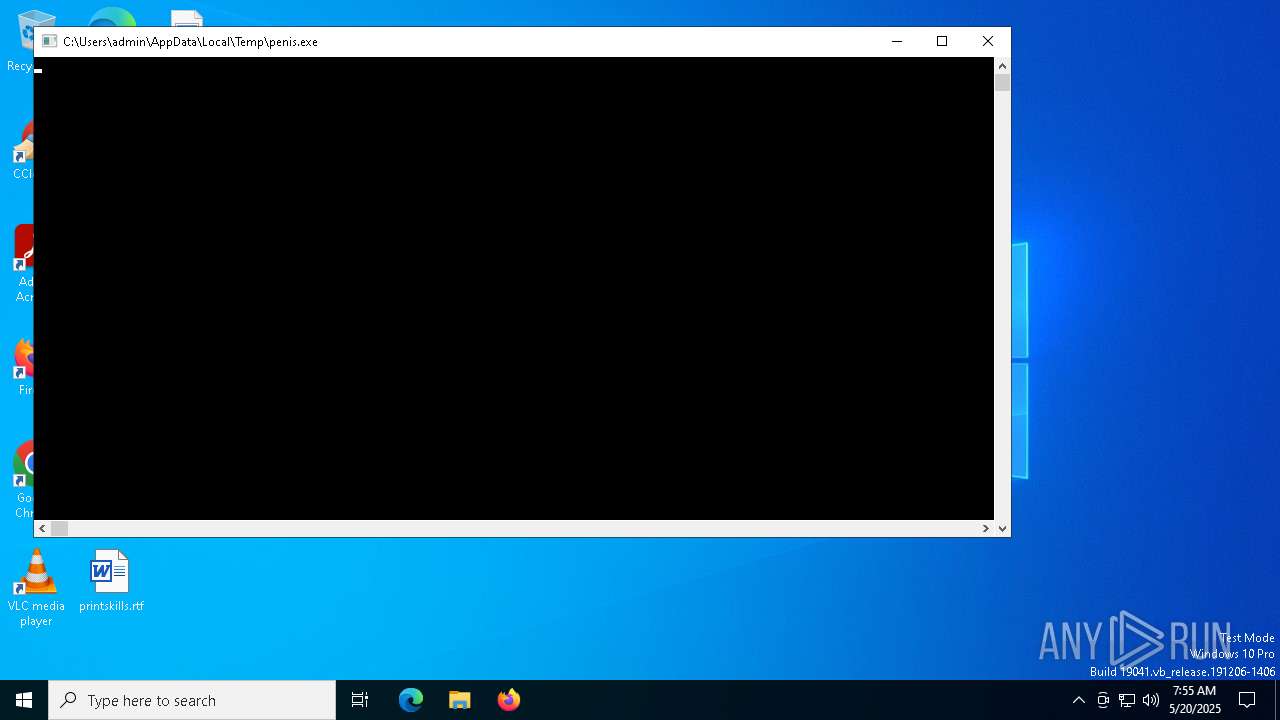
Task: Open the clock showing 7:55 AM
Action: (x=1194, y=700)
